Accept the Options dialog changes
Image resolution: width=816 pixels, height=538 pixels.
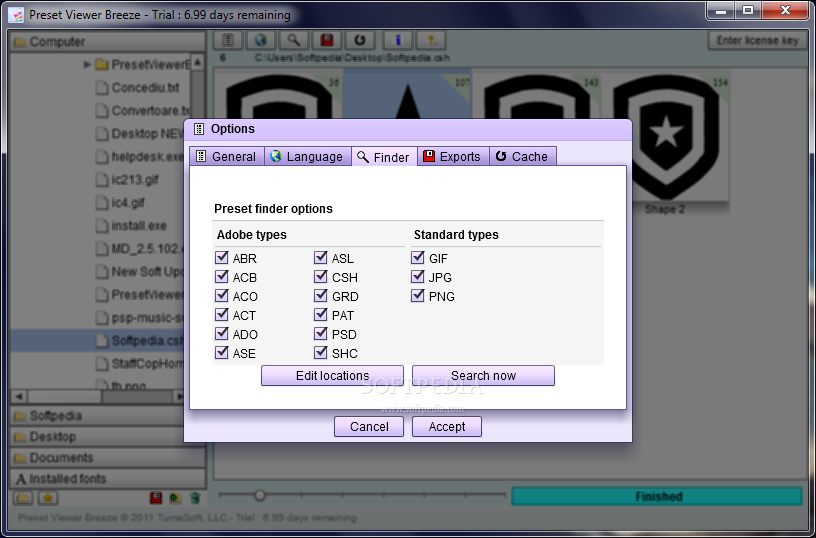coord(447,427)
